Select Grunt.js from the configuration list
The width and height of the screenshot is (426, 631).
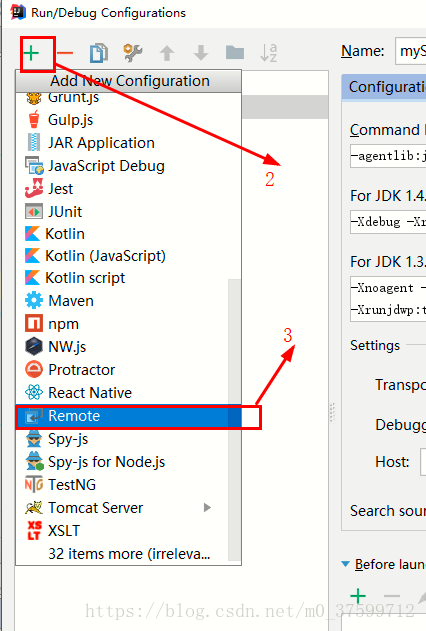128,97
